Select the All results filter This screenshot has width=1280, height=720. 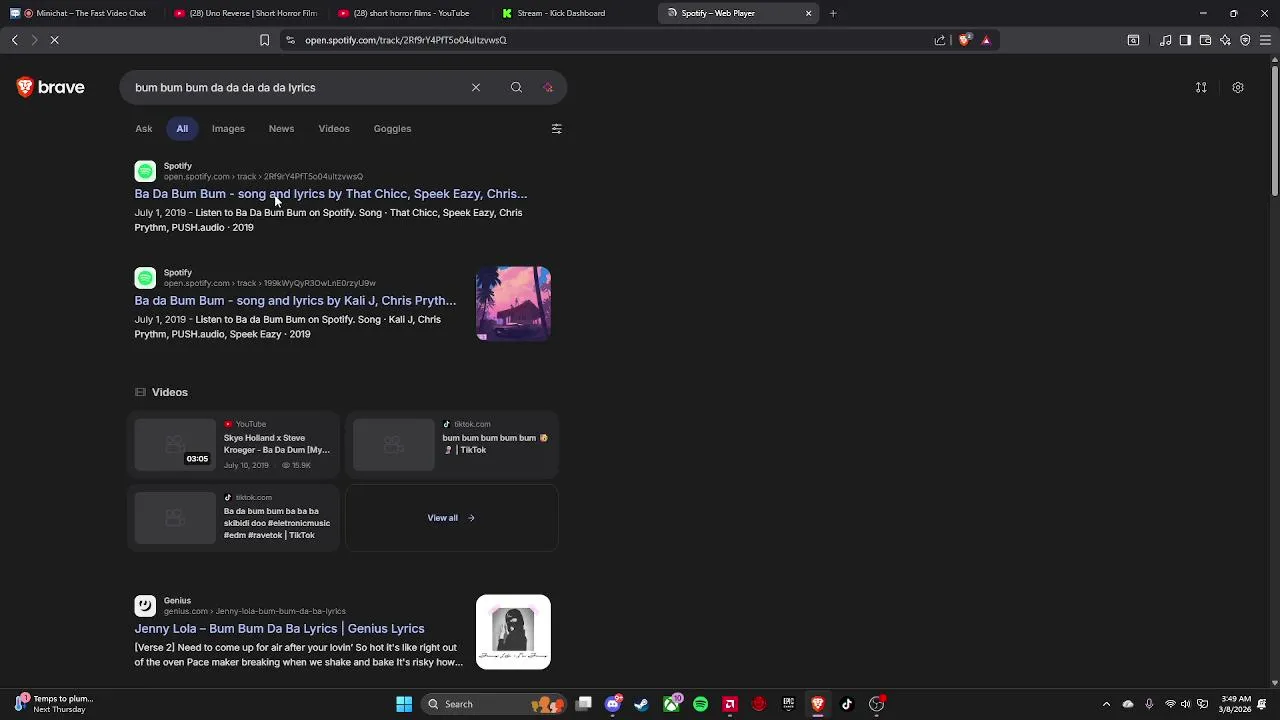(x=182, y=129)
